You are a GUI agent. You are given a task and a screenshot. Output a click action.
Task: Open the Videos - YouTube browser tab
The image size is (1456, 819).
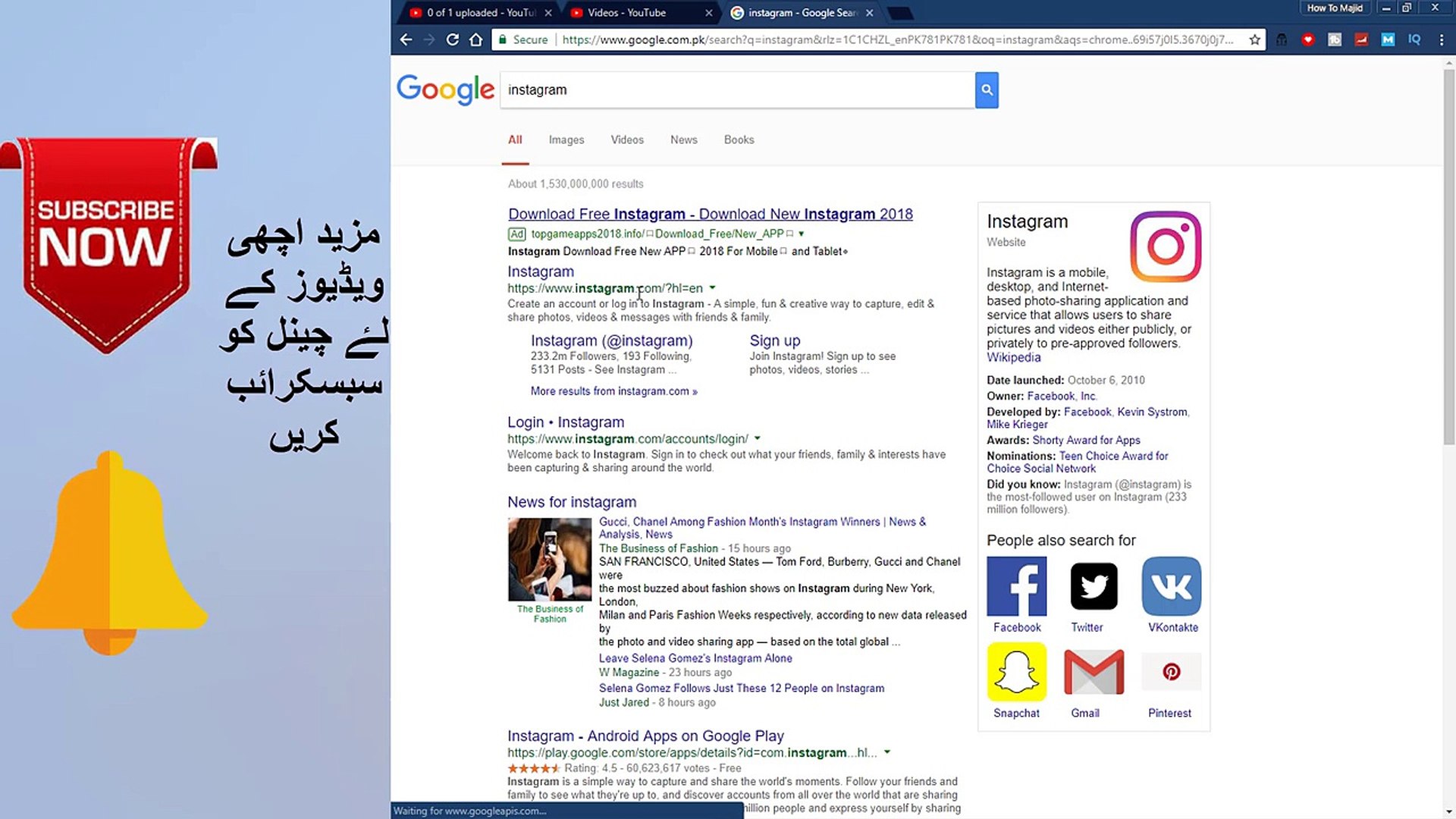(x=626, y=12)
